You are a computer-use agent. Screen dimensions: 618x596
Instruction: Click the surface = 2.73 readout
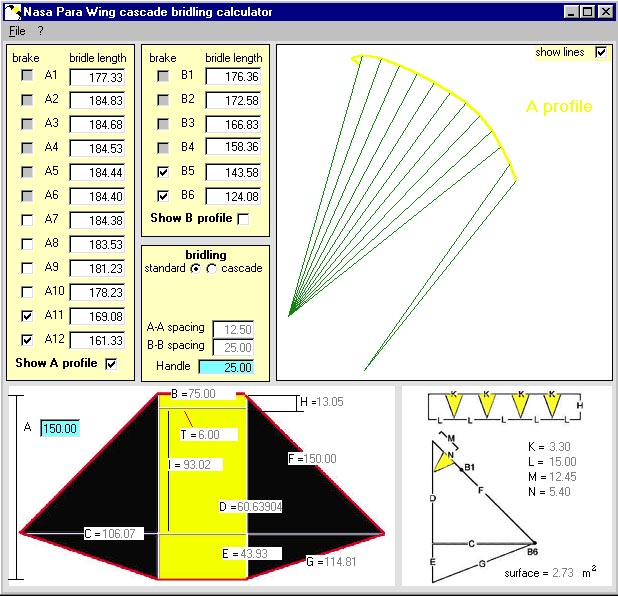pyautogui.click(x=562, y=572)
